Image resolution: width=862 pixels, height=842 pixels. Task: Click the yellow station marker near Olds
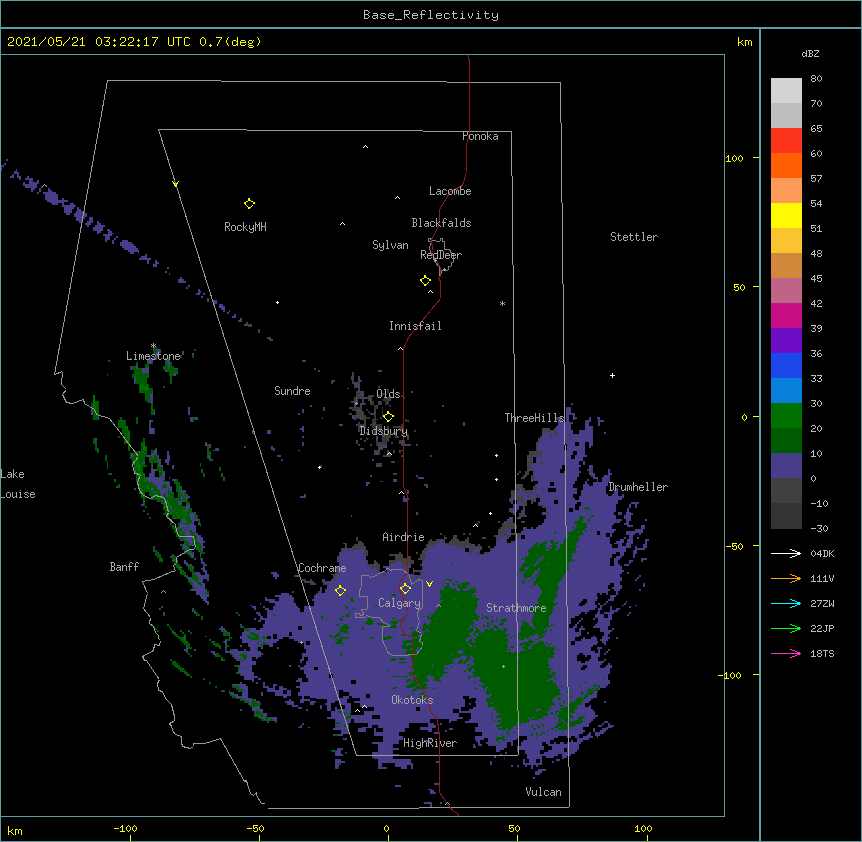(x=389, y=416)
